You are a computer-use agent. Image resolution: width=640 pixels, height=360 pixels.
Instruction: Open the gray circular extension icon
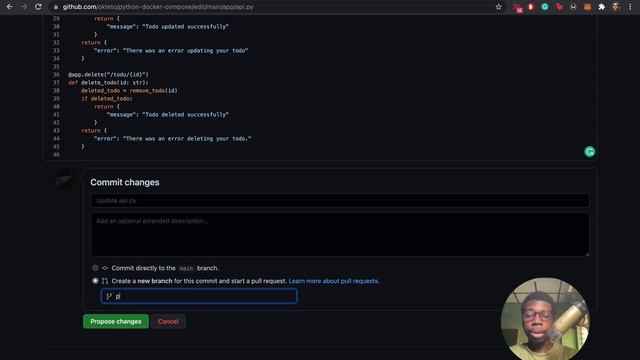(573, 7)
